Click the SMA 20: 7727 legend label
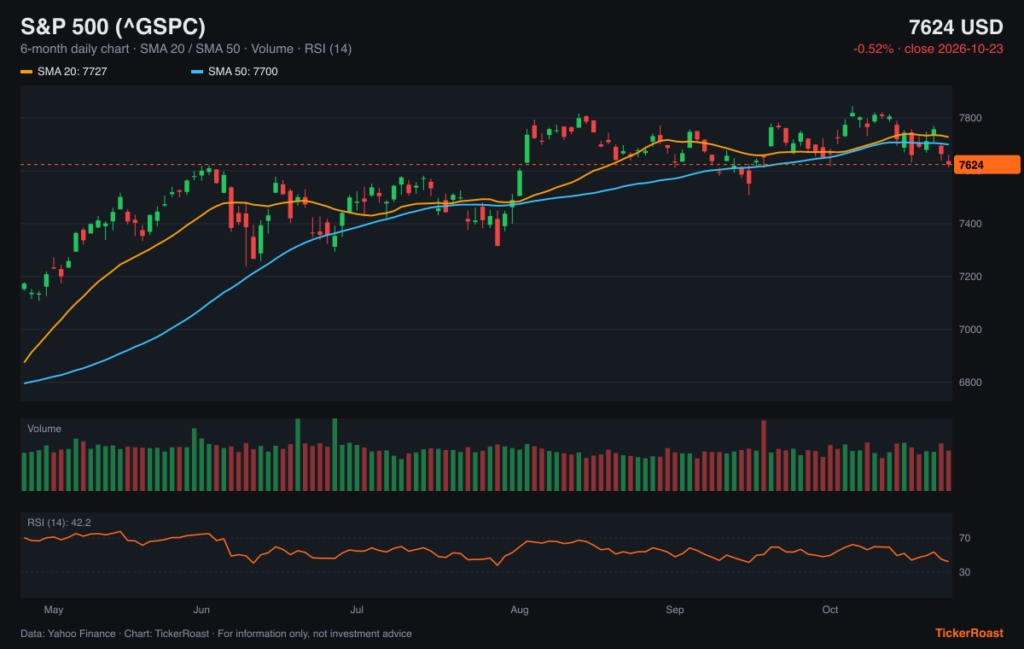The height and width of the screenshot is (649, 1024). (x=72, y=72)
